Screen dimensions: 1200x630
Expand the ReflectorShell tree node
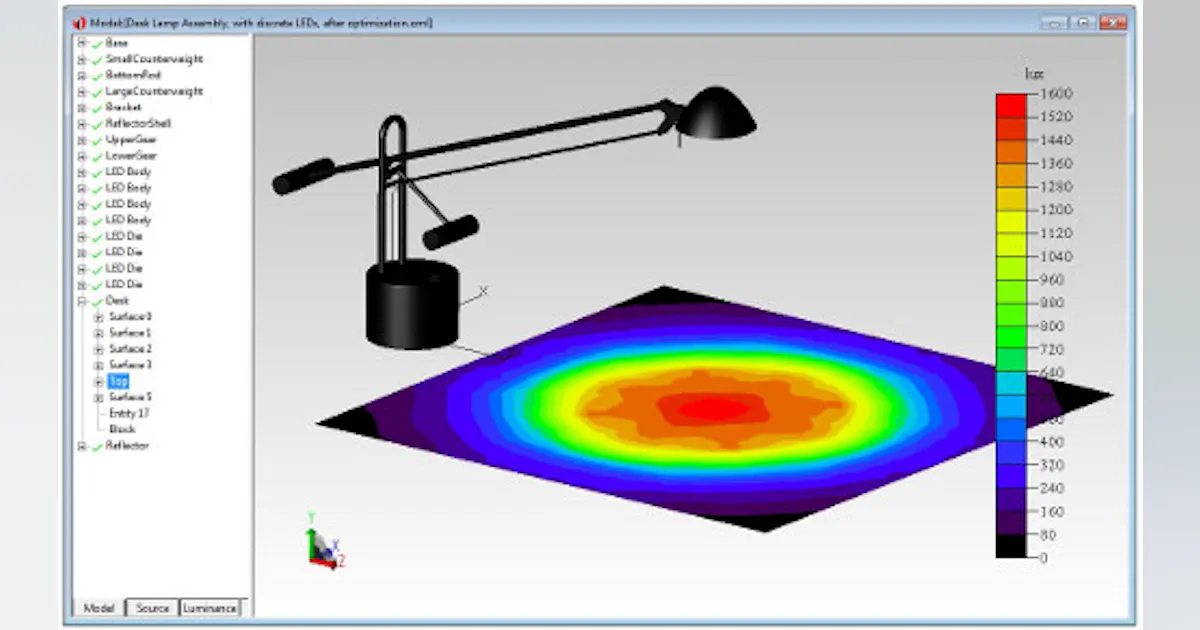[82, 123]
